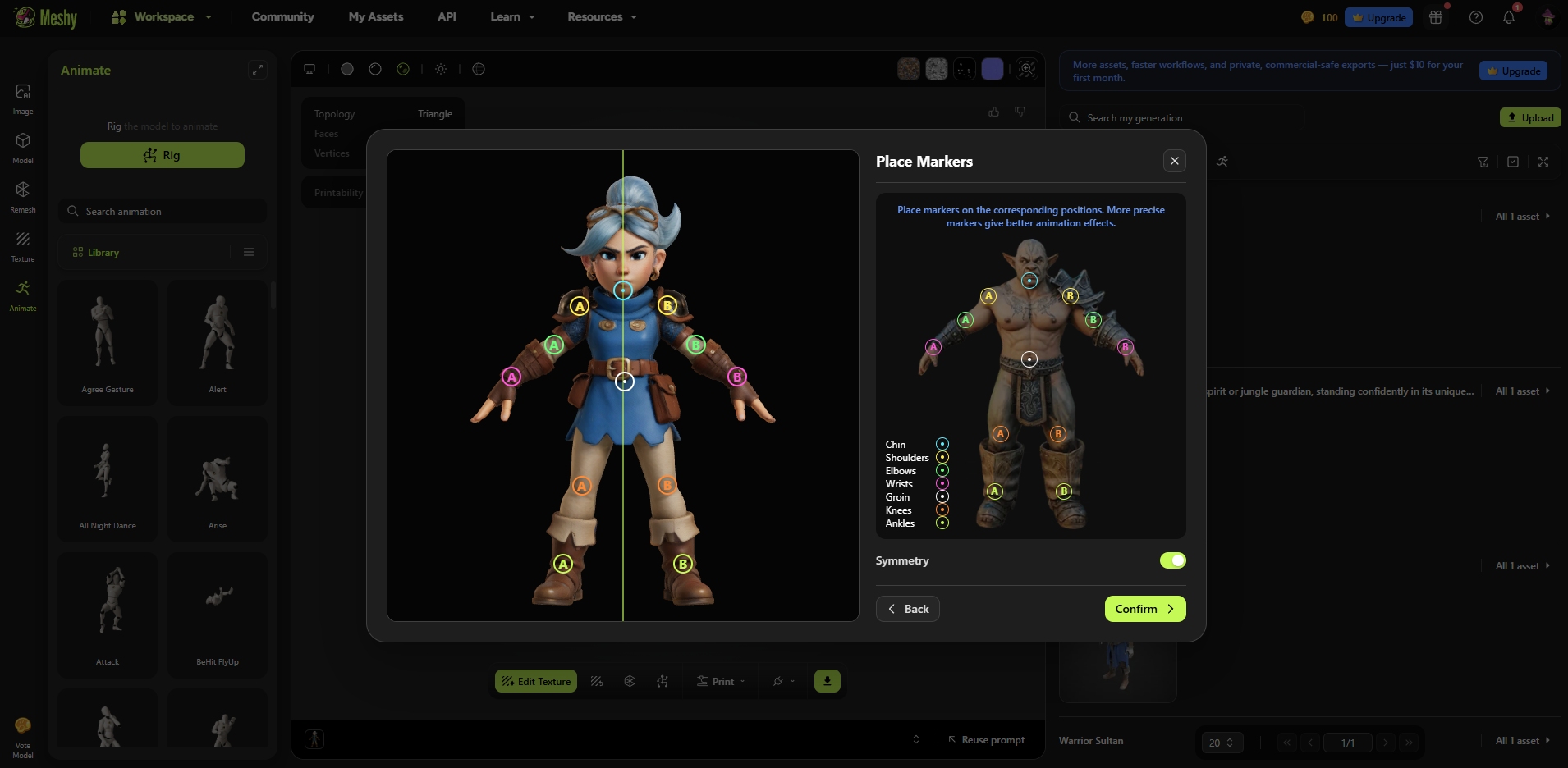Click the Search animation field
This screenshot has height=768, width=1568.
pos(164,212)
